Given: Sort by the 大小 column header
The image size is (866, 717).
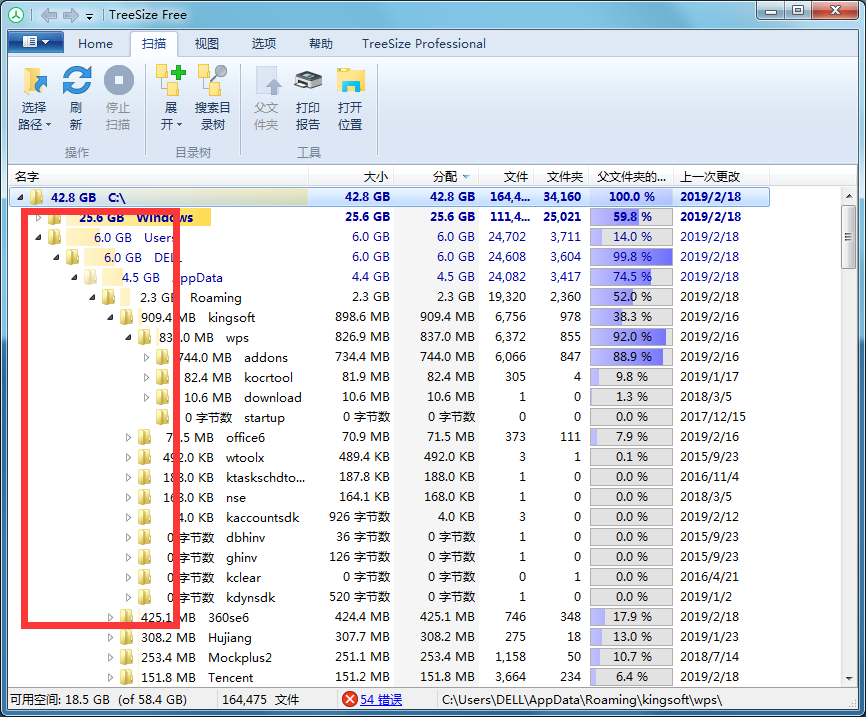Looking at the screenshot, I should (x=375, y=176).
